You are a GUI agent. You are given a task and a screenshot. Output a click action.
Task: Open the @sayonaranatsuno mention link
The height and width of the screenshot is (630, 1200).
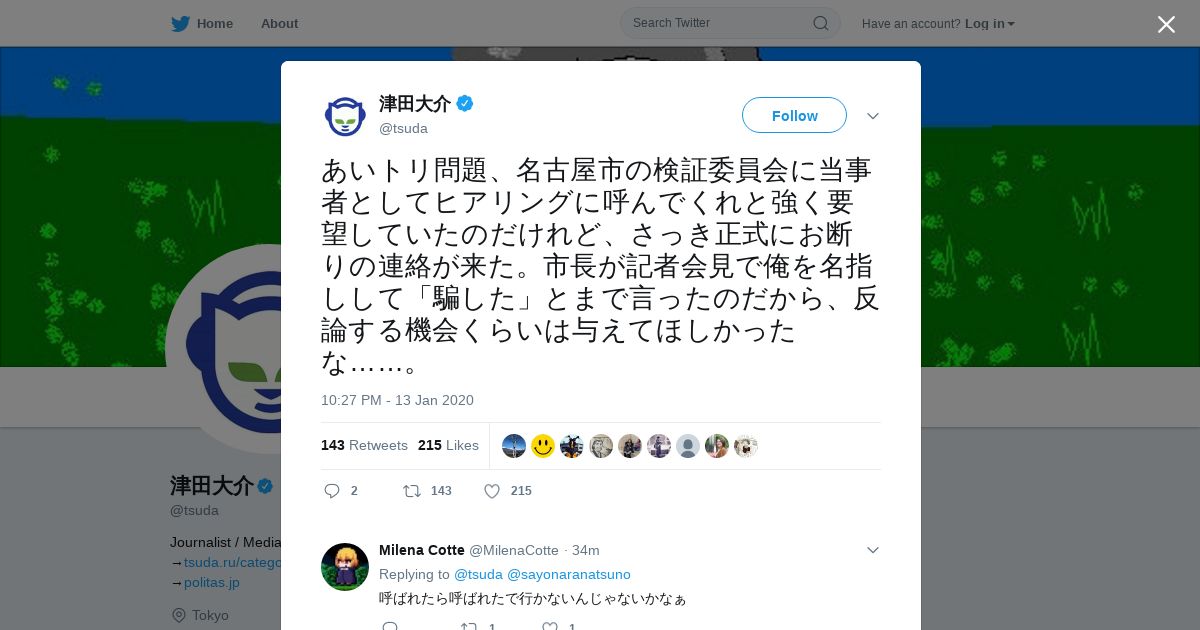click(x=569, y=574)
